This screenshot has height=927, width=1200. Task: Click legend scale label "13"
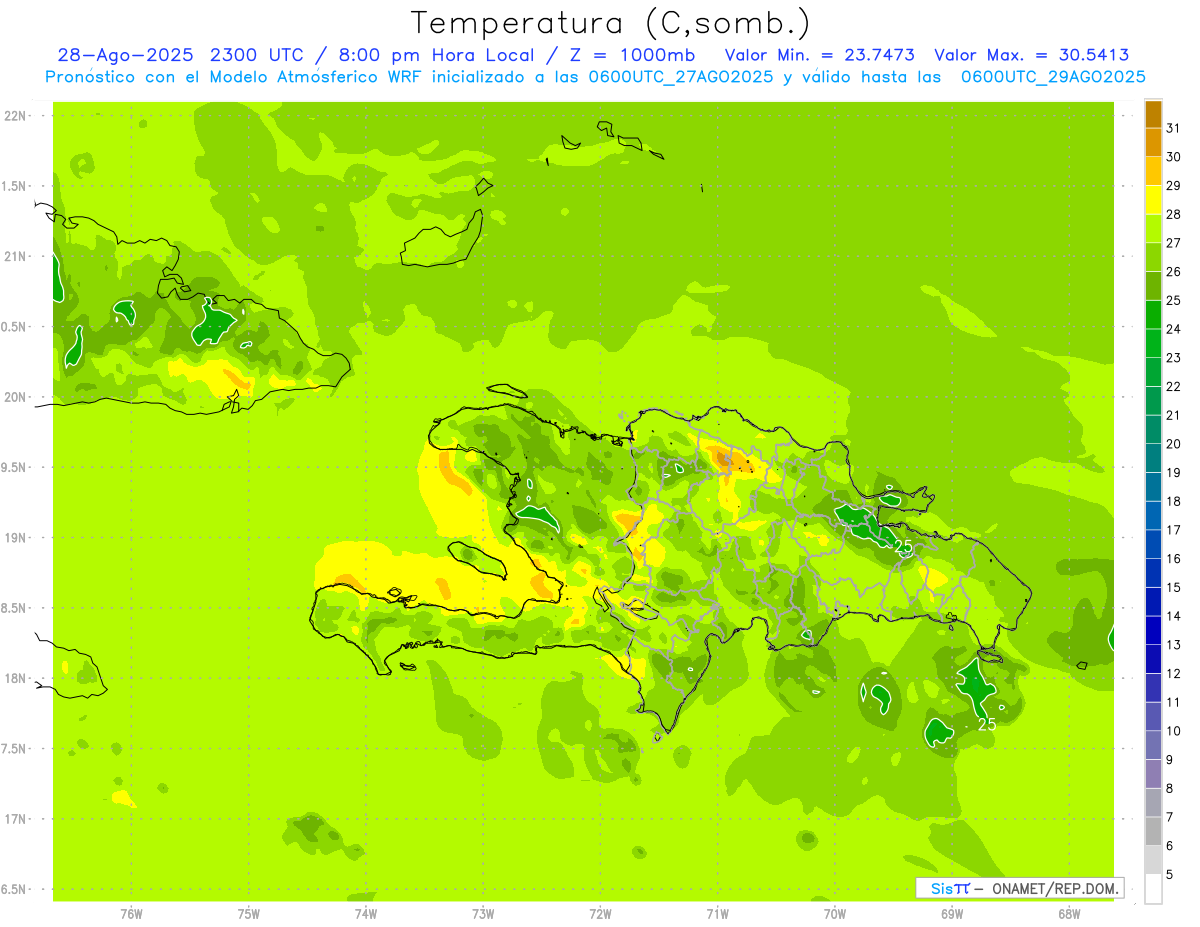coord(1173,645)
